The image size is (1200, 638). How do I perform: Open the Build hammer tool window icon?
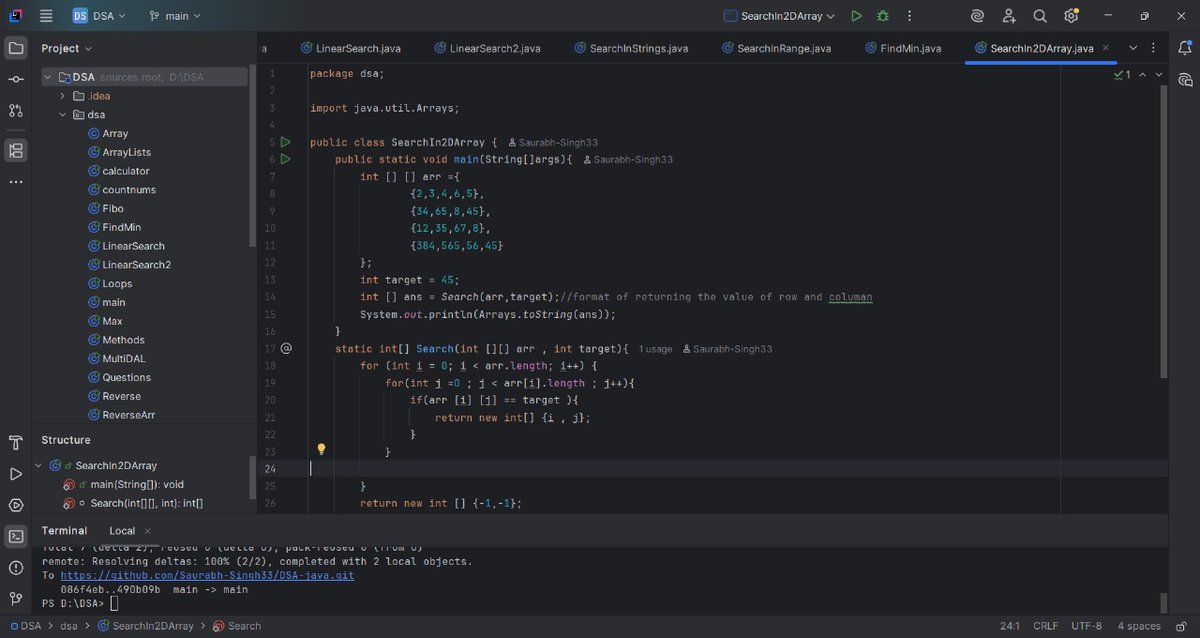pyautogui.click(x=16, y=442)
